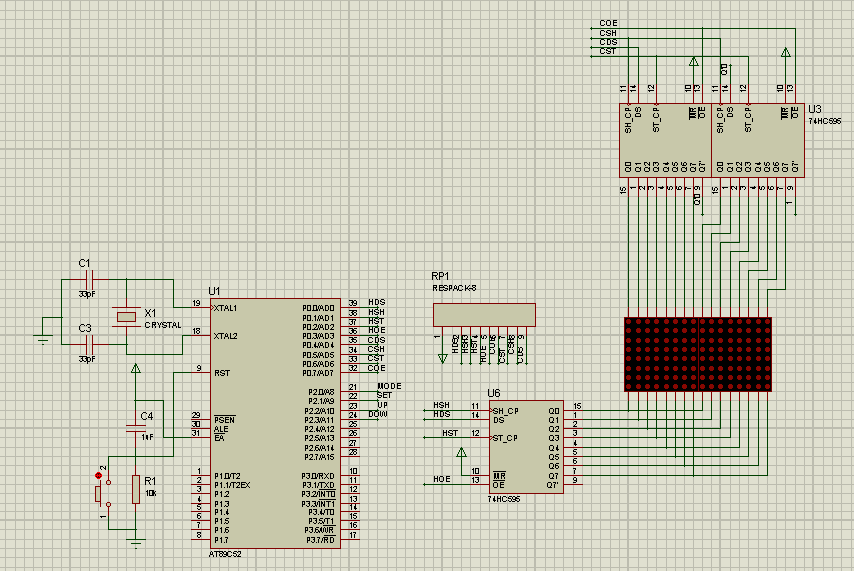Click the XTAL1 pin label on U1
Image resolution: width=854 pixels, height=571 pixels.
pos(225,308)
